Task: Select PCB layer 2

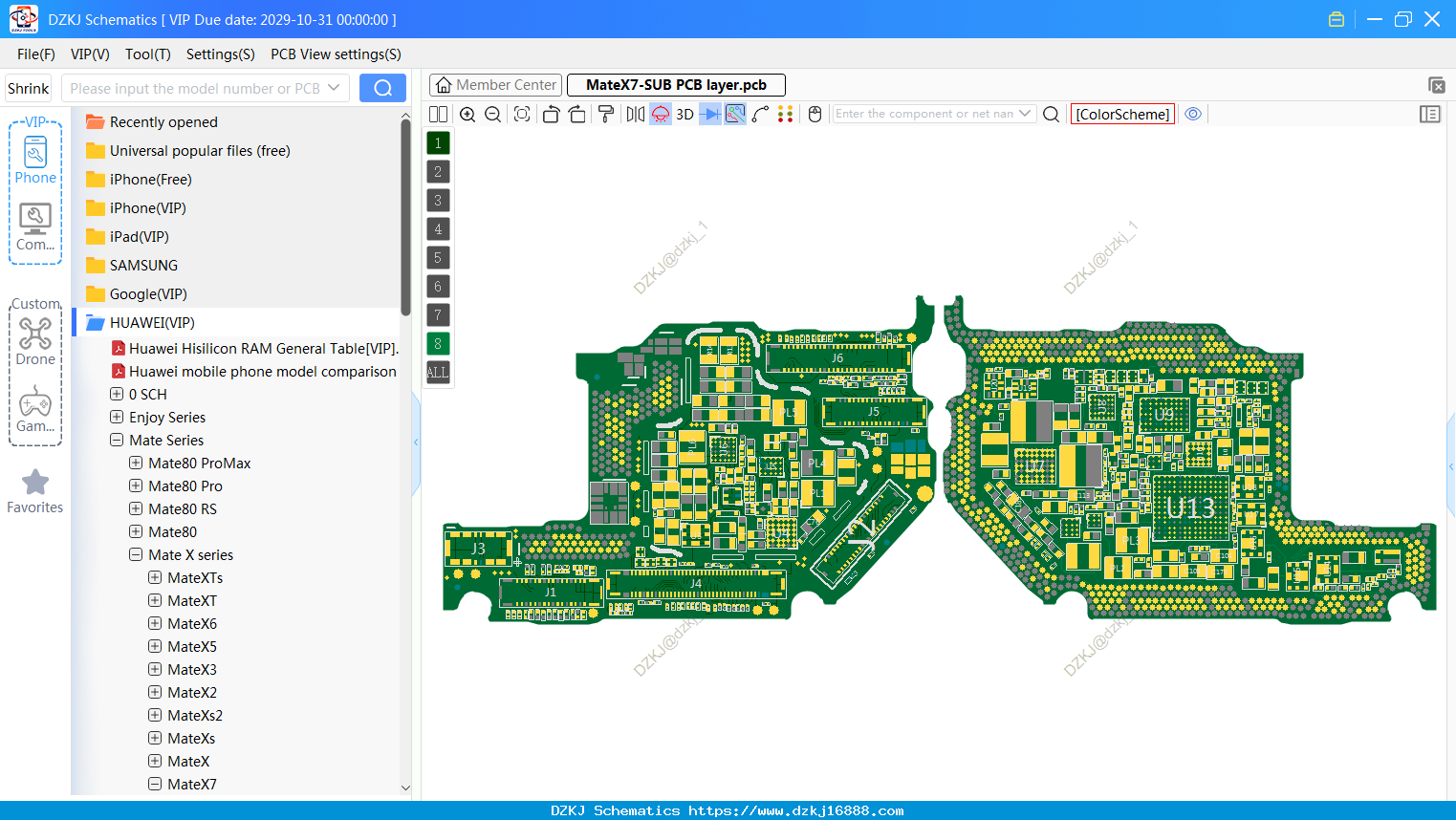Action: coord(438,172)
